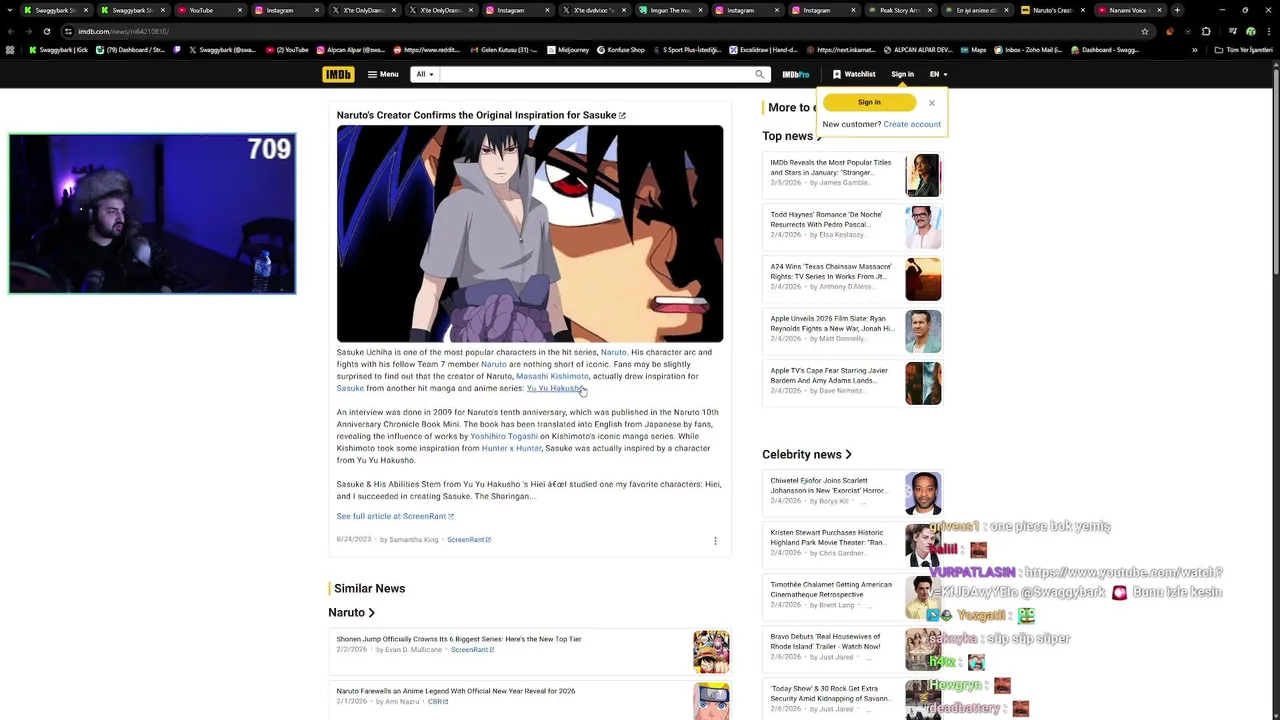The width and height of the screenshot is (1280, 720).
Task: Open IMDbPro link
Action: [x=796, y=74]
